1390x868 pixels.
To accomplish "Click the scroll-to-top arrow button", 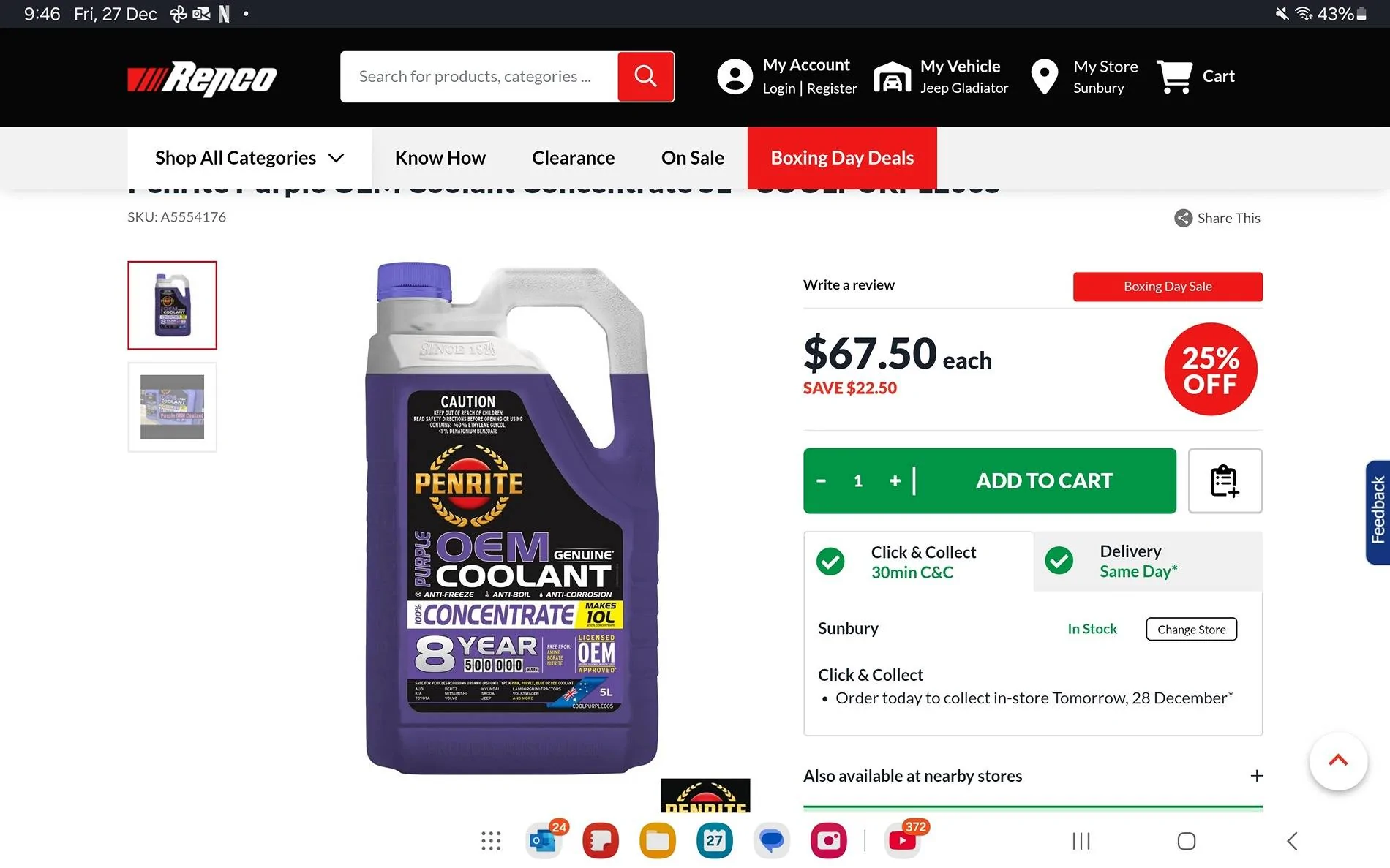I will point(1338,761).
